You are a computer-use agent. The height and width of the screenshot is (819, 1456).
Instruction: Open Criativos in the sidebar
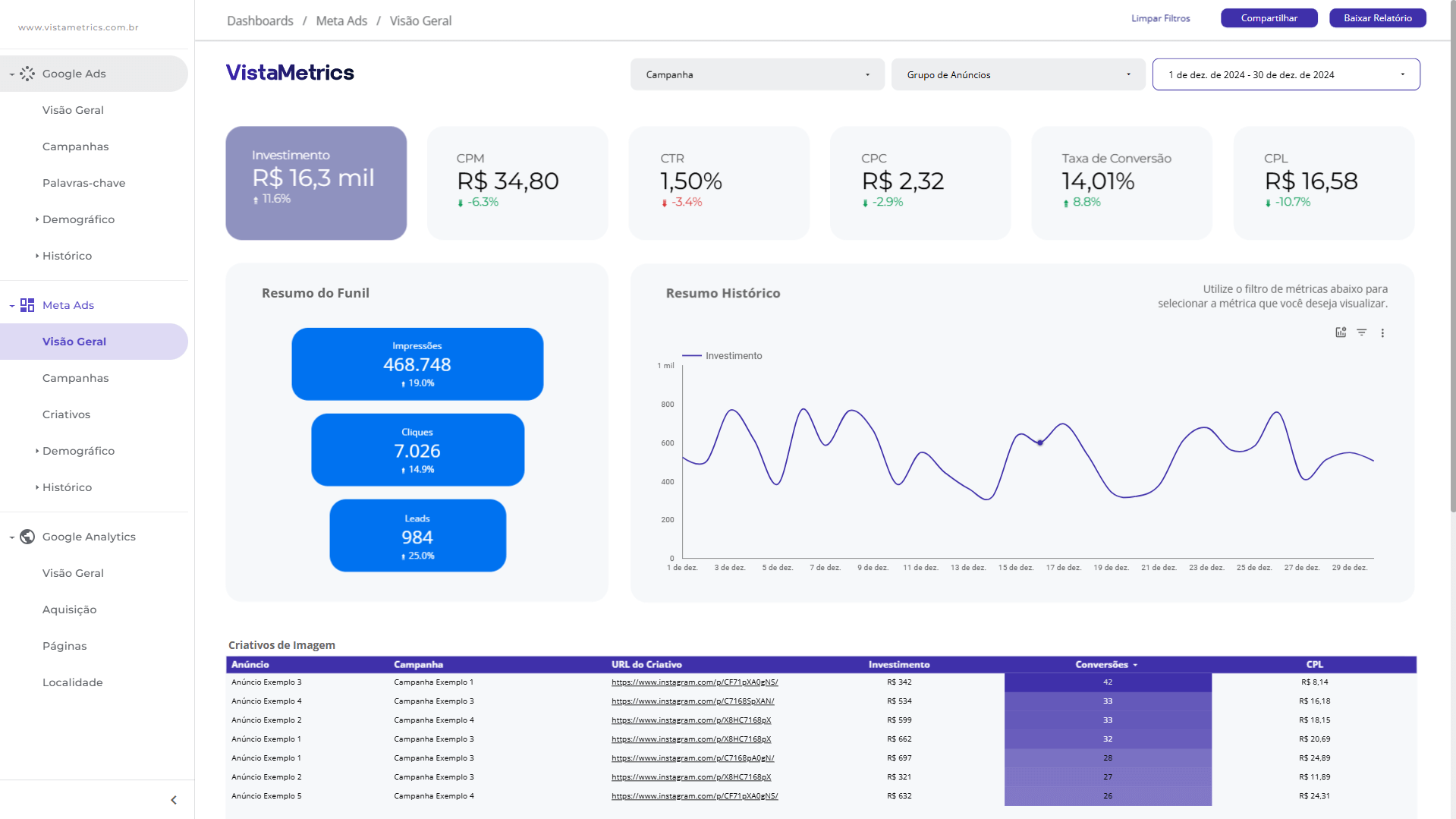(x=66, y=414)
